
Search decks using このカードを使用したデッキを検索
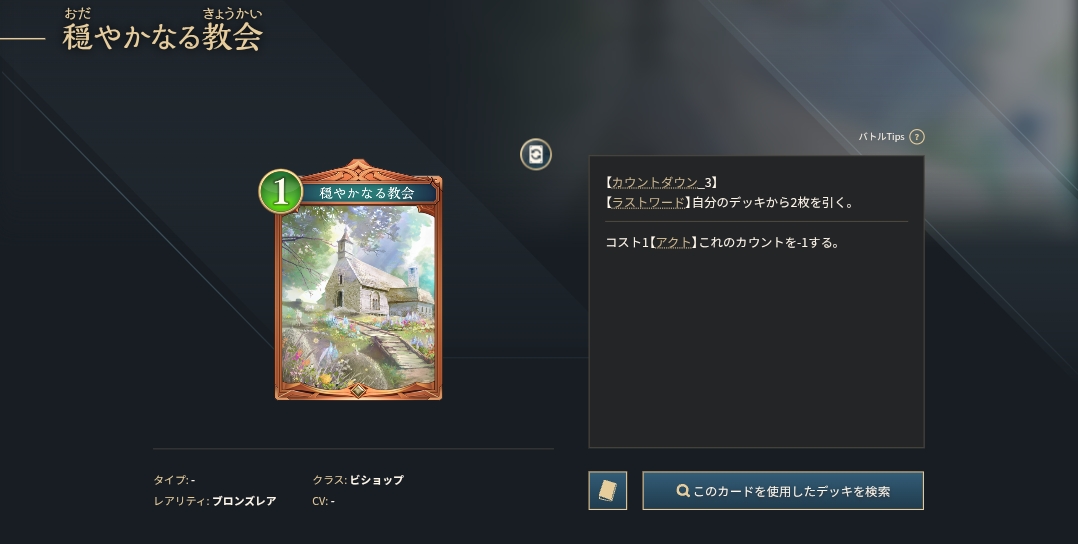tap(783, 490)
